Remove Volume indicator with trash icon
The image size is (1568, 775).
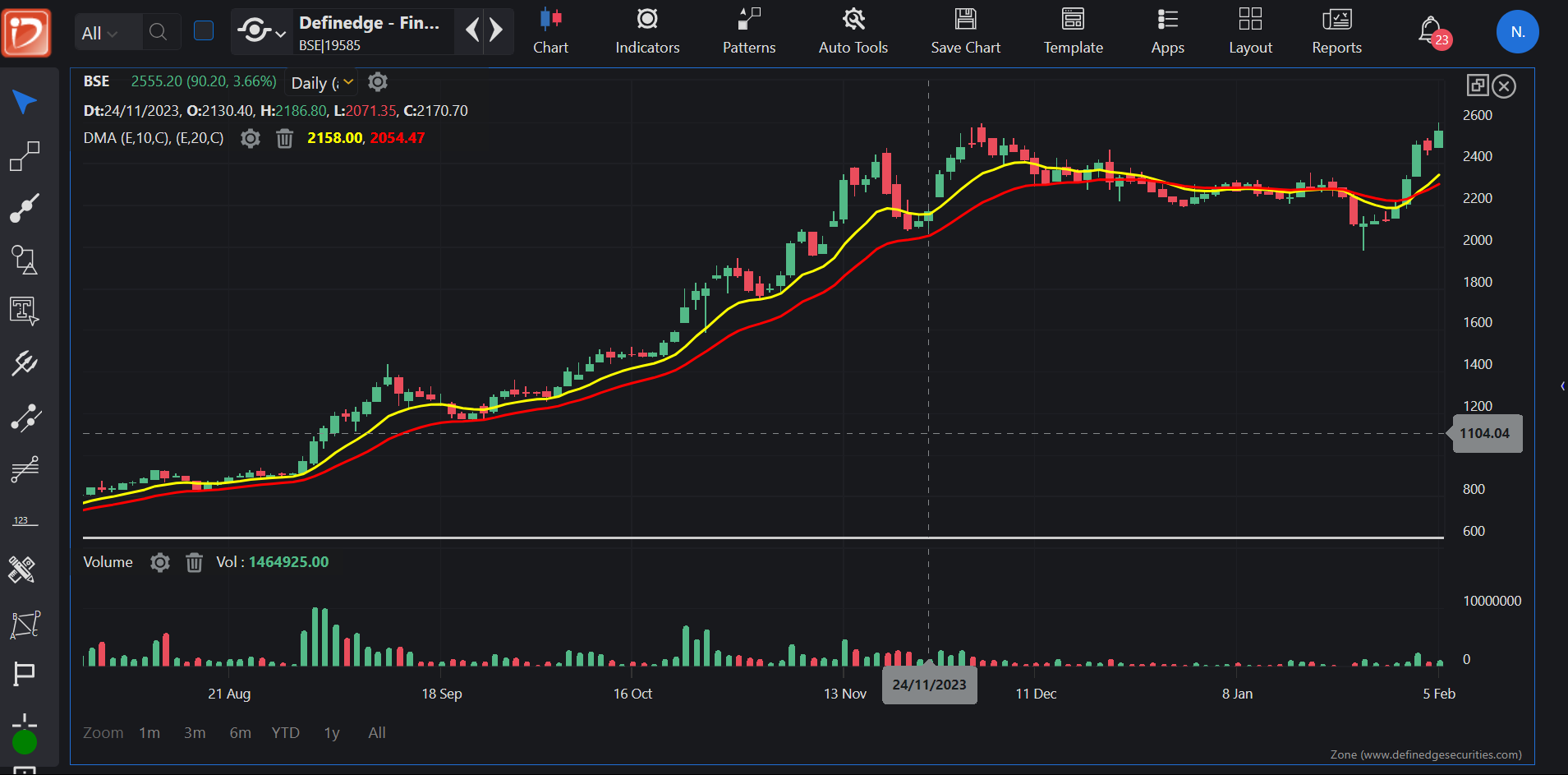click(x=194, y=562)
